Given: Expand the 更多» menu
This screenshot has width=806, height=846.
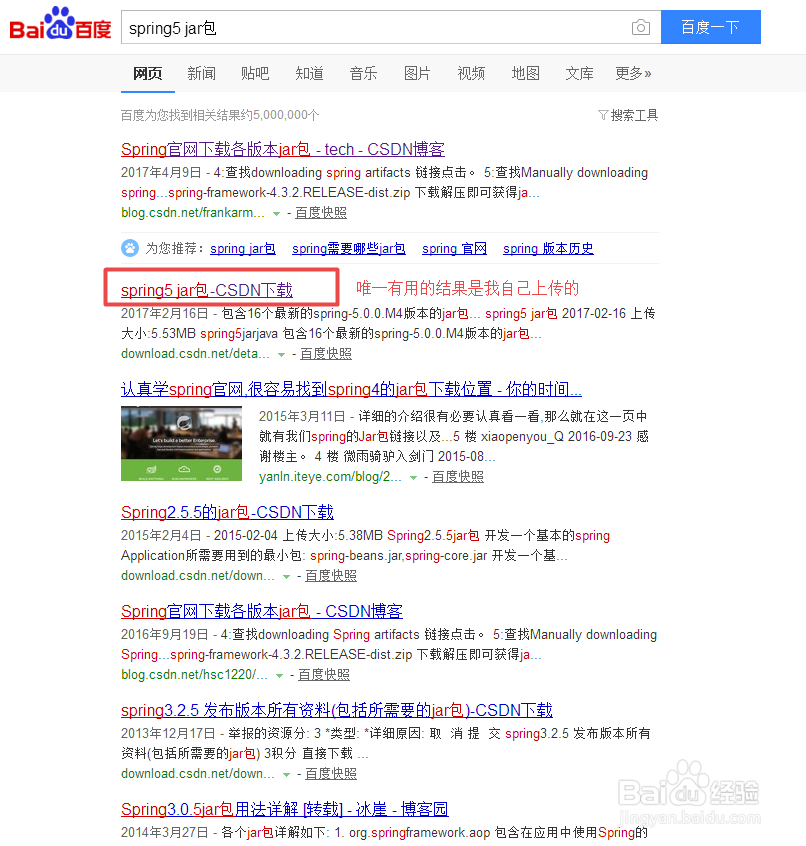Looking at the screenshot, I should tap(633, 73).
